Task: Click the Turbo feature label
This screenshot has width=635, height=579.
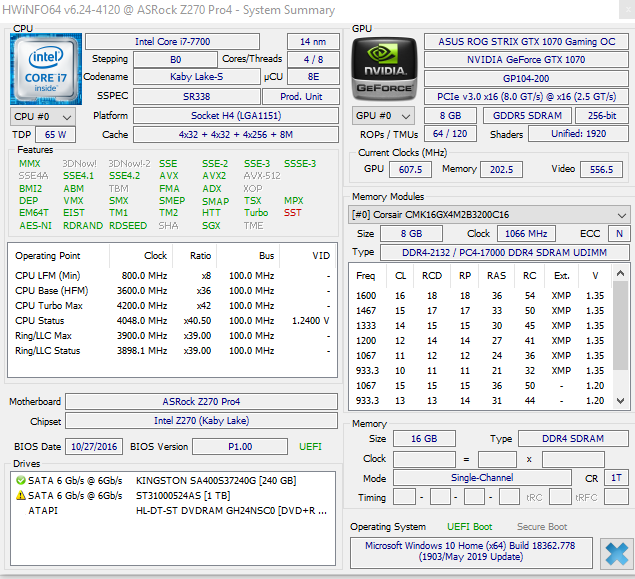Action: tap(256, 213)
